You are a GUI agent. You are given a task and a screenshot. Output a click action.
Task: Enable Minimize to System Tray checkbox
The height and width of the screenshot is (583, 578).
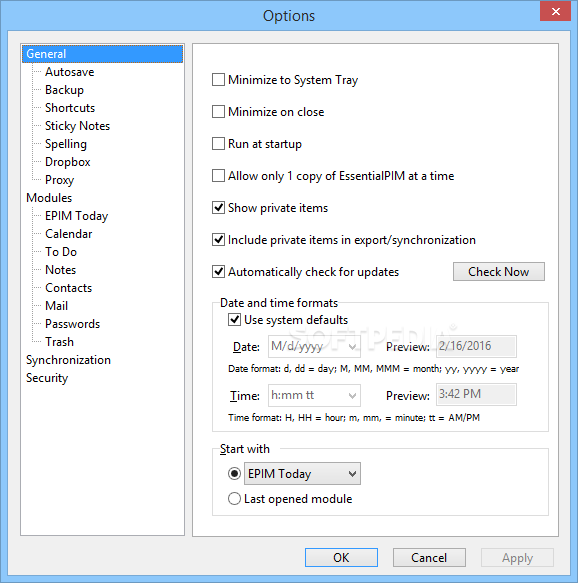coord(218,80)
